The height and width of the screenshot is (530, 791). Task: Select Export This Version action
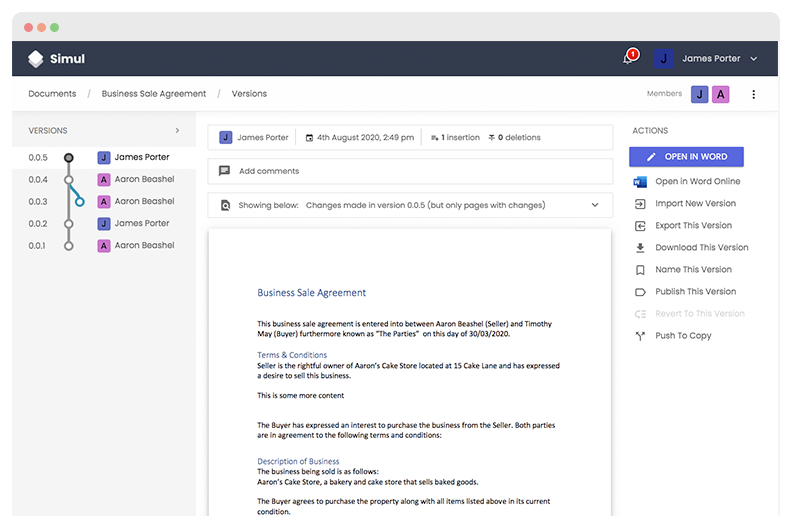tap(693, 226)
